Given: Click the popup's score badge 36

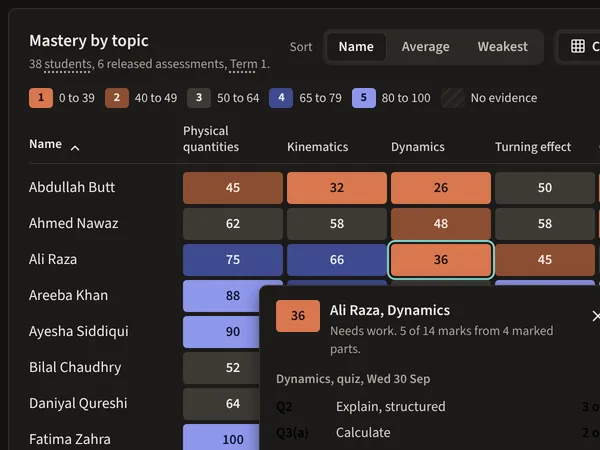Looking at the screenshot, I should click(298, 316).
